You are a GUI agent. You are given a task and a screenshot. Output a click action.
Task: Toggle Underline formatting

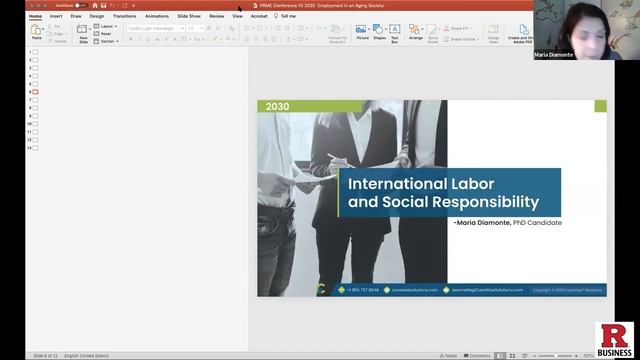tap(148, 39)
